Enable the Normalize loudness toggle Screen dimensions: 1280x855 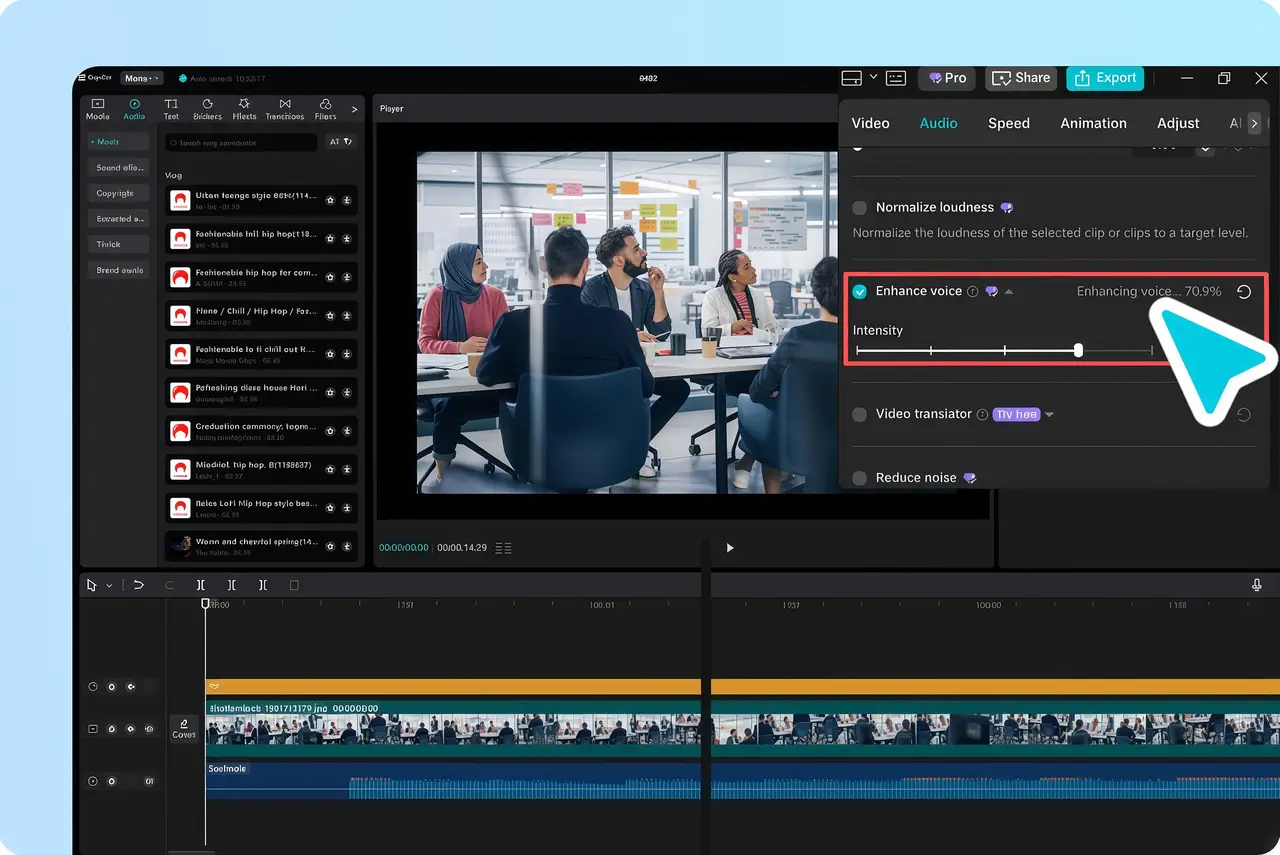point(859,208)
